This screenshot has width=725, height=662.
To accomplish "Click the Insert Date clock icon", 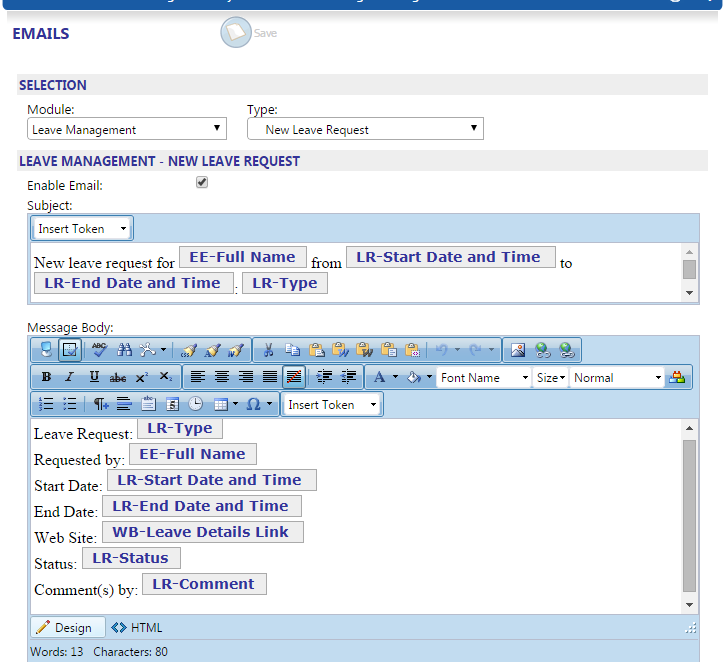I will pos(195,404).
